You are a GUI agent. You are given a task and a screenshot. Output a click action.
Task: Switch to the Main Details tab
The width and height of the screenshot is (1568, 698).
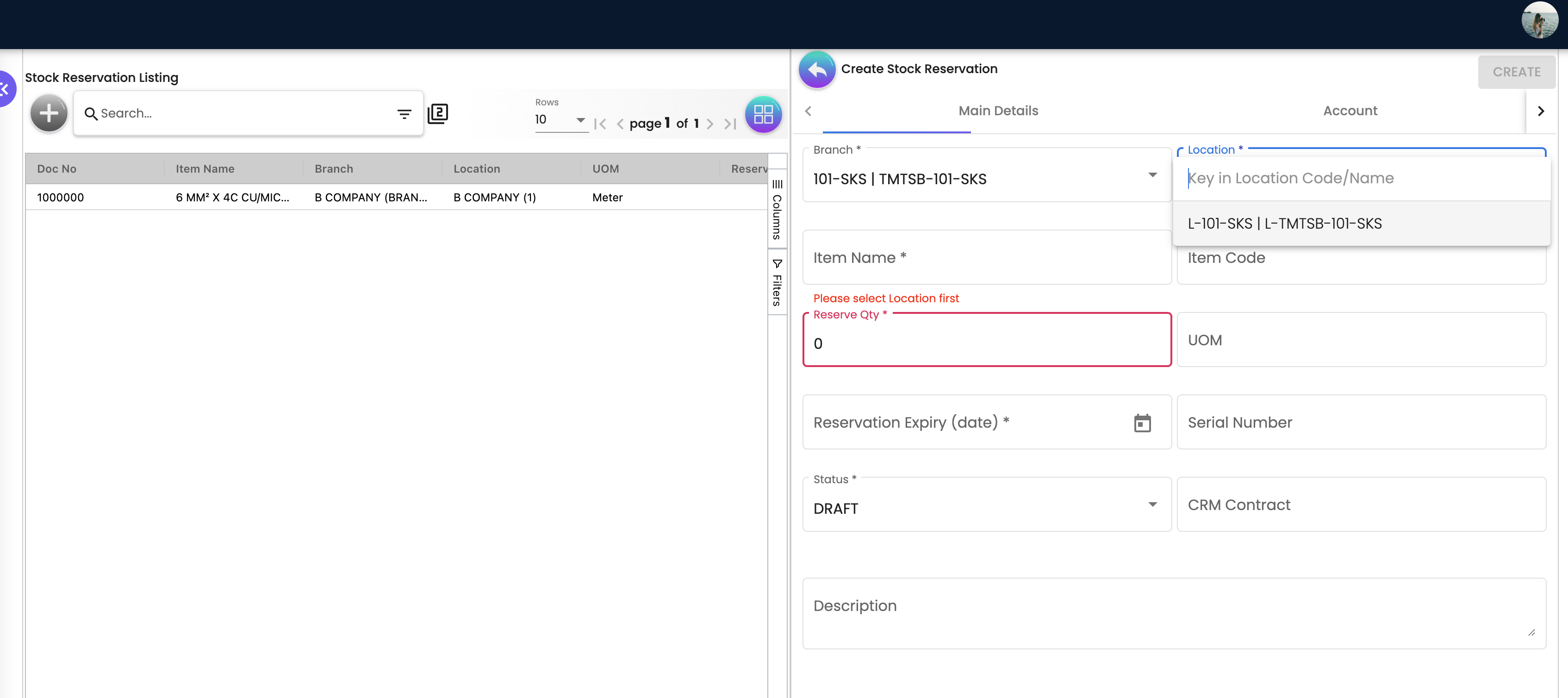click(998, 111)
